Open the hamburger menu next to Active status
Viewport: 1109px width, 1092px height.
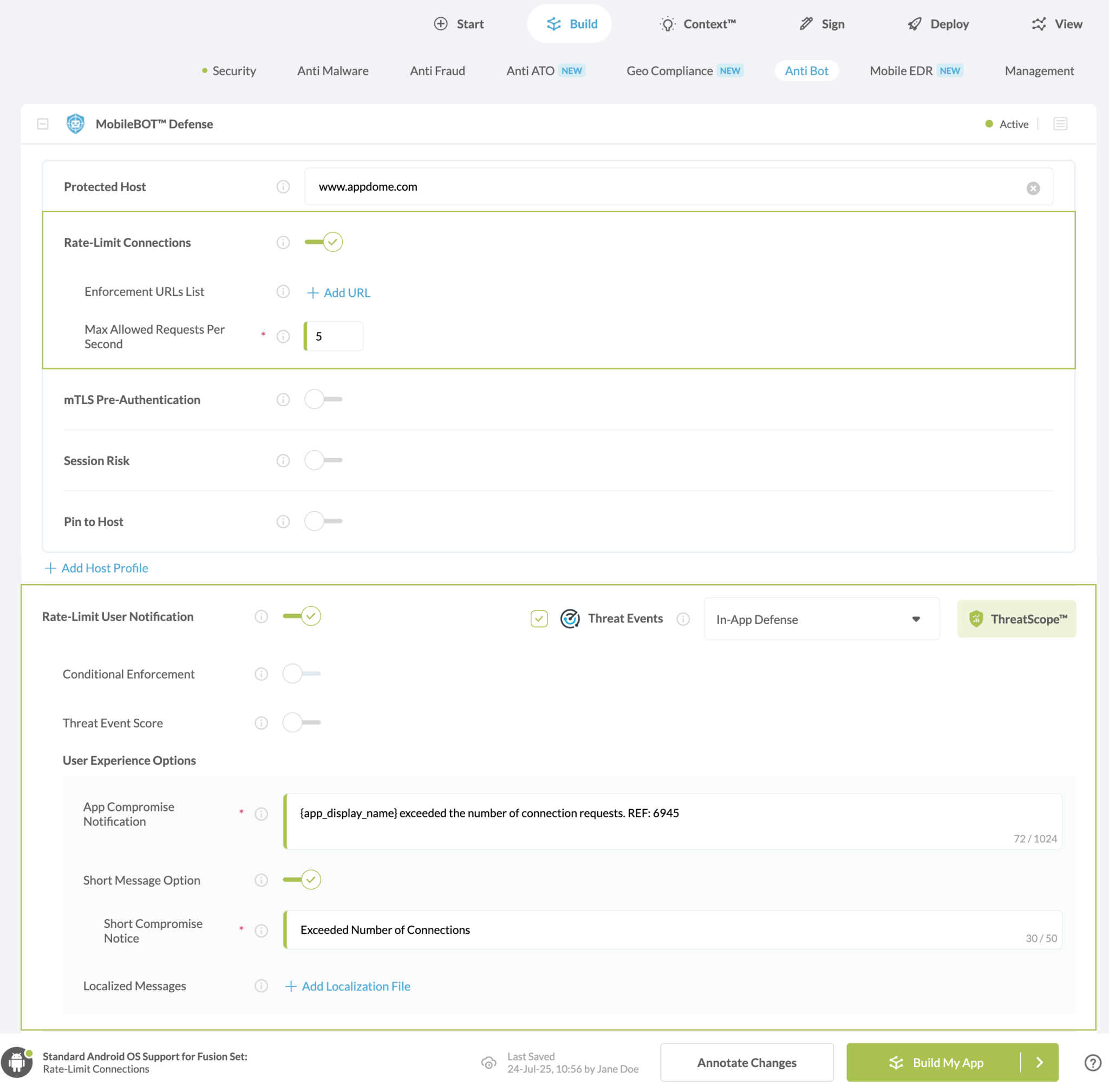click(x=1060, y=123)
